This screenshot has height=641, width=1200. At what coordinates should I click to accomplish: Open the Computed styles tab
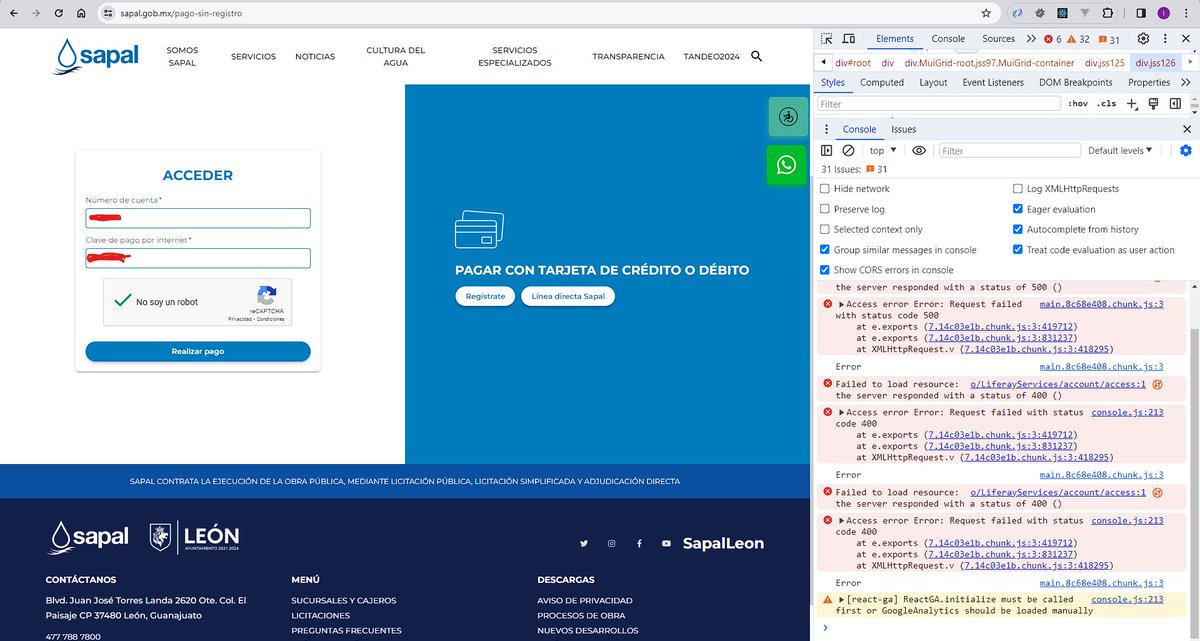tap(882, 83)
